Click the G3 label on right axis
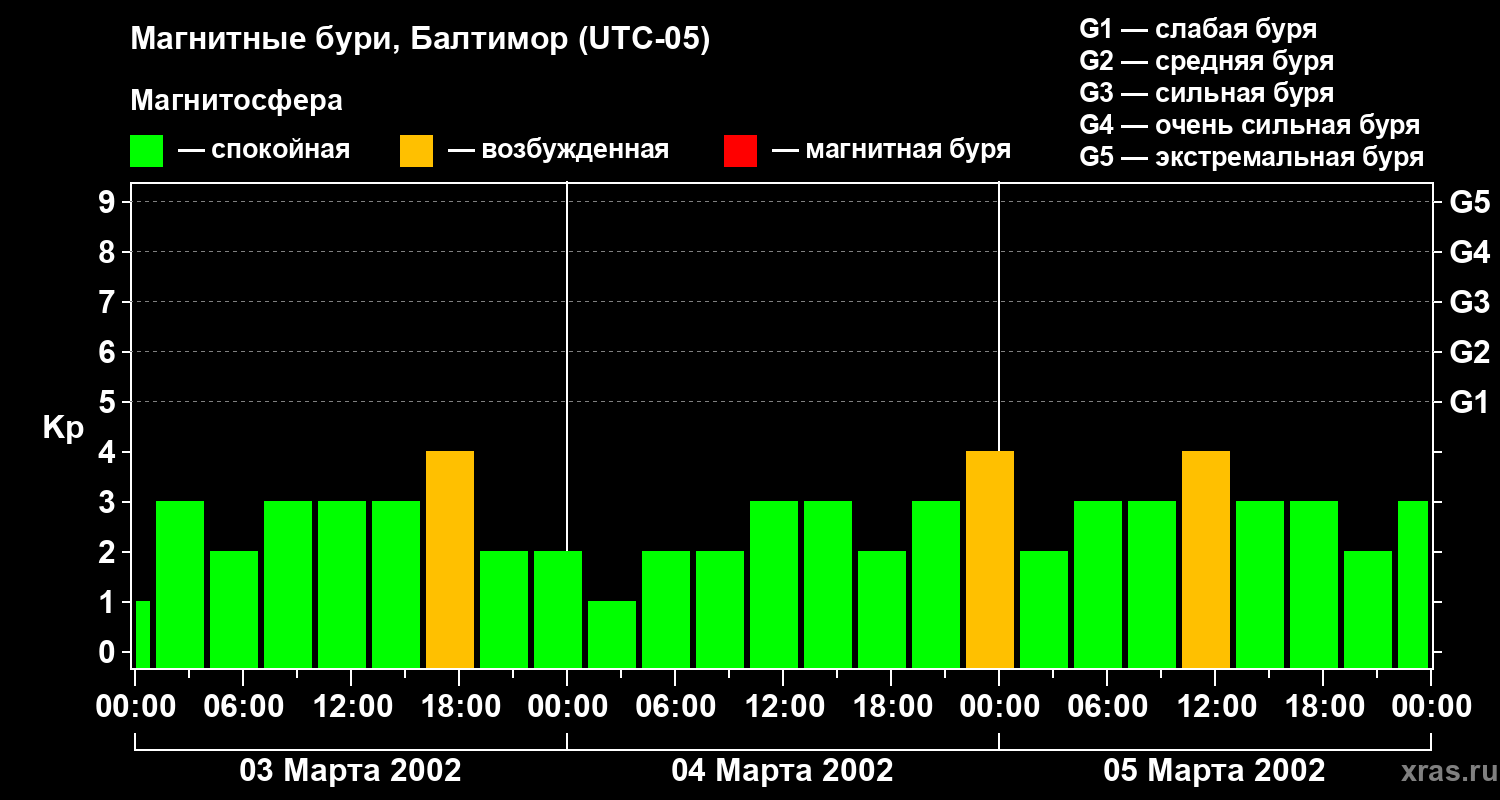 tap(1469, 302)
